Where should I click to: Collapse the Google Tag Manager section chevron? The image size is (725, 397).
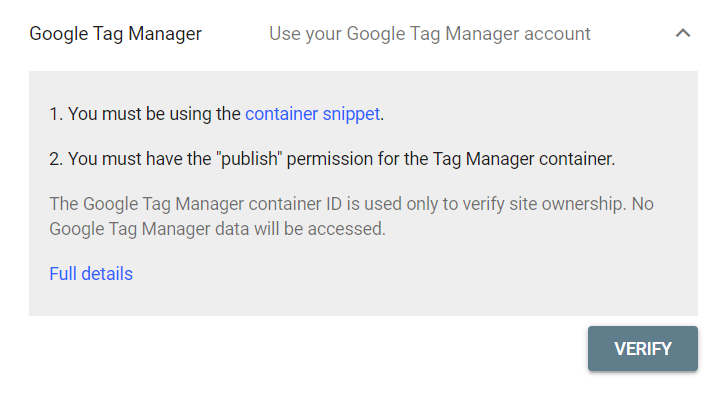pos(682,33)
